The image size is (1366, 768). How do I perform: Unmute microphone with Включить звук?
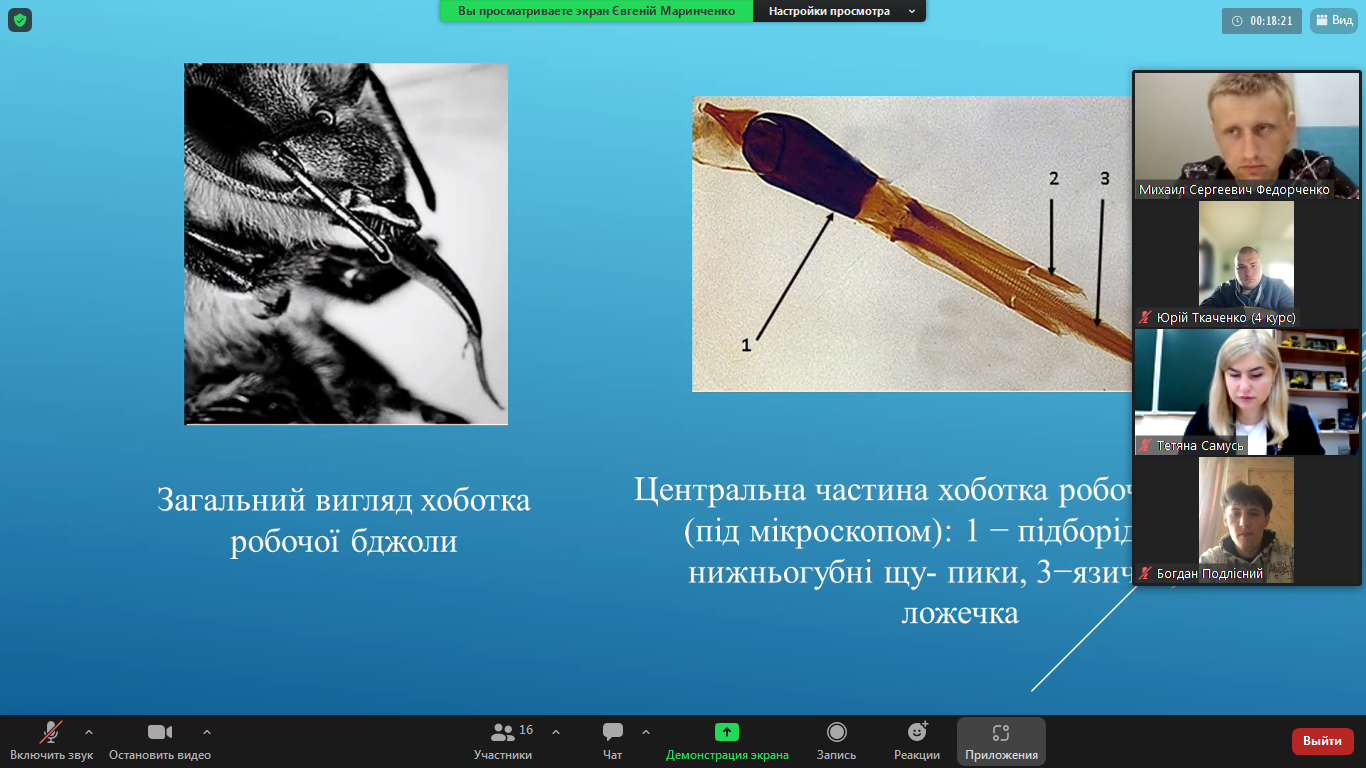tap(51, 740)
